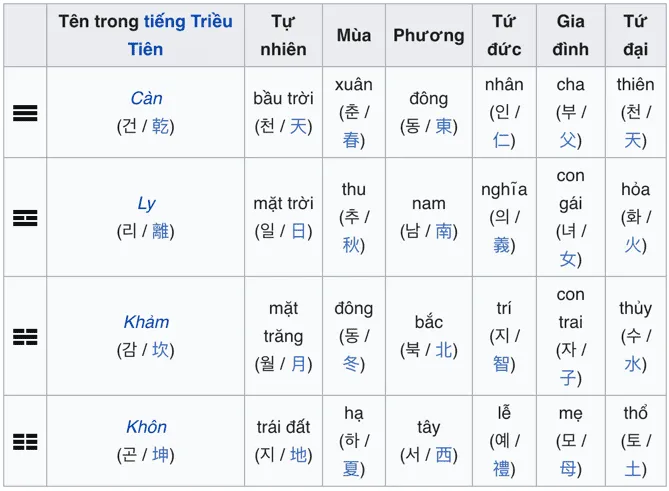Click the 離 character link
Screen dimensions: 669x491
pos(160,231)
